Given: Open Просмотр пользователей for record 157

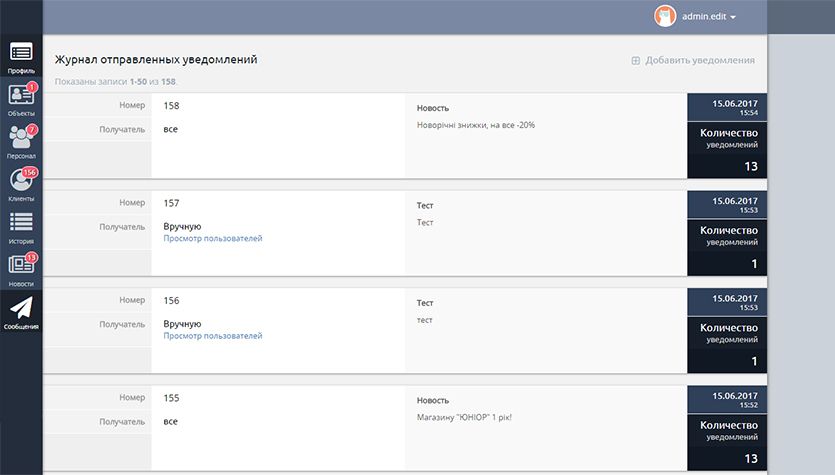Looking at the screenshot, I should pyautogui.click(x=212, y=239).
